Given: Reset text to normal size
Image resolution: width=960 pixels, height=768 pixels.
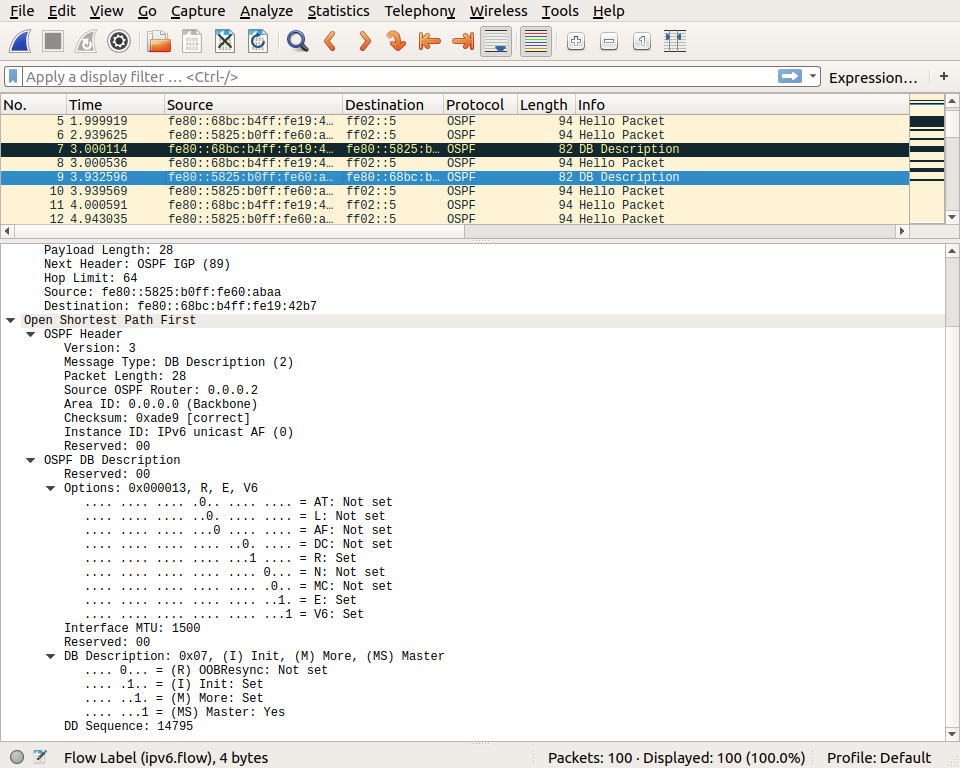Looking at the screenshot, I should click(x=642, y=42).
